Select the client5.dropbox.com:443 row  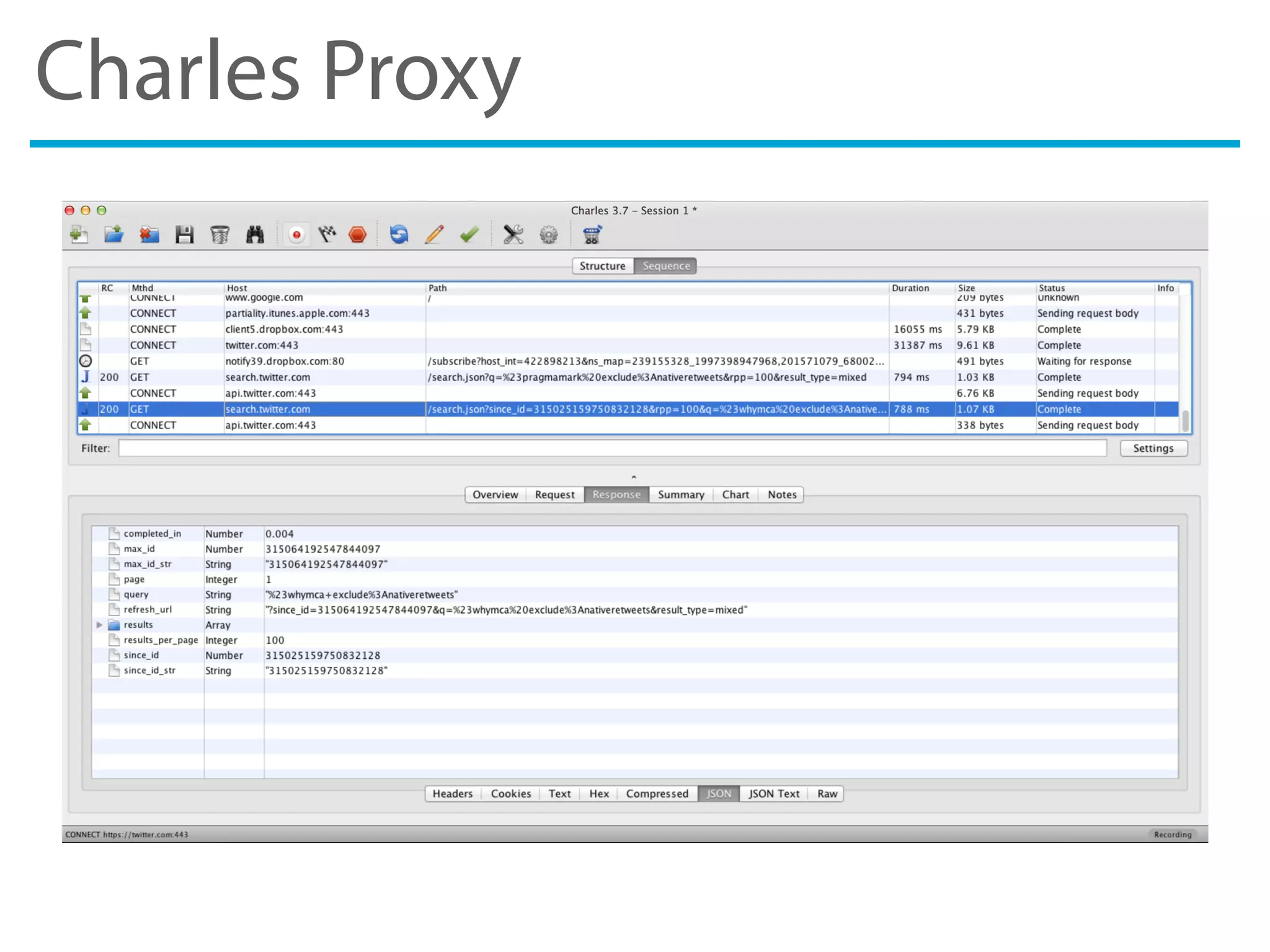[628, 330]
